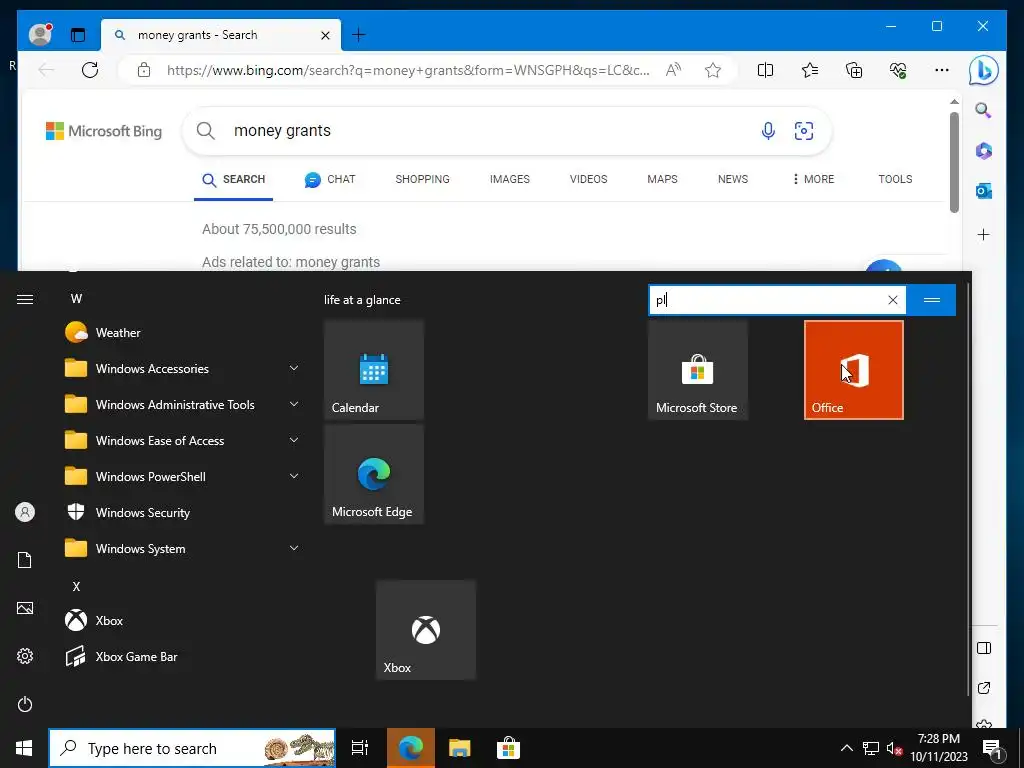This screenshot has height=768, width=1024.
Task: Switch to the MAPS tab
Action: point(662,179)
